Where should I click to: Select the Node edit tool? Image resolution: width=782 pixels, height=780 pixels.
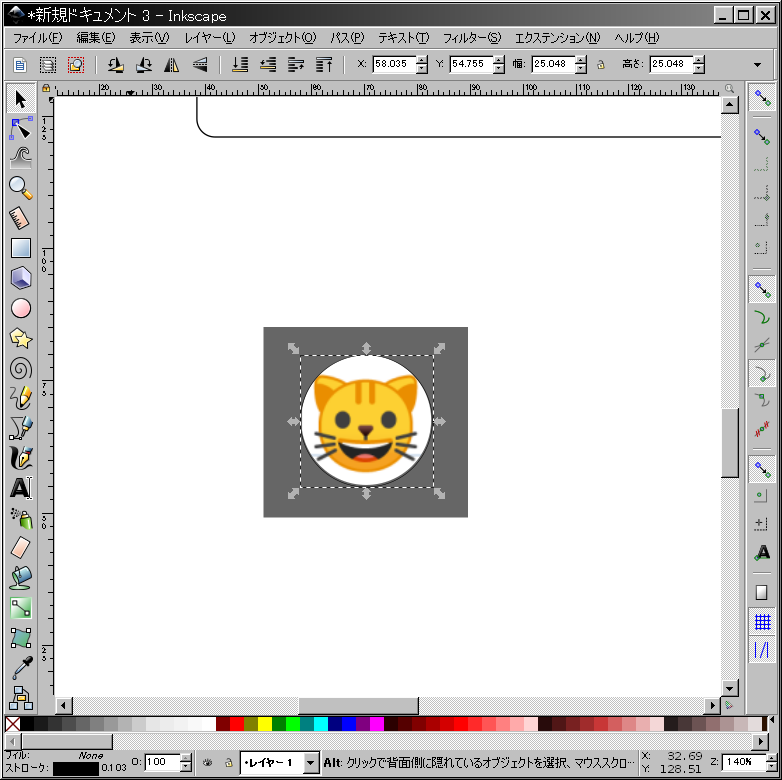(x=20, y=129)
